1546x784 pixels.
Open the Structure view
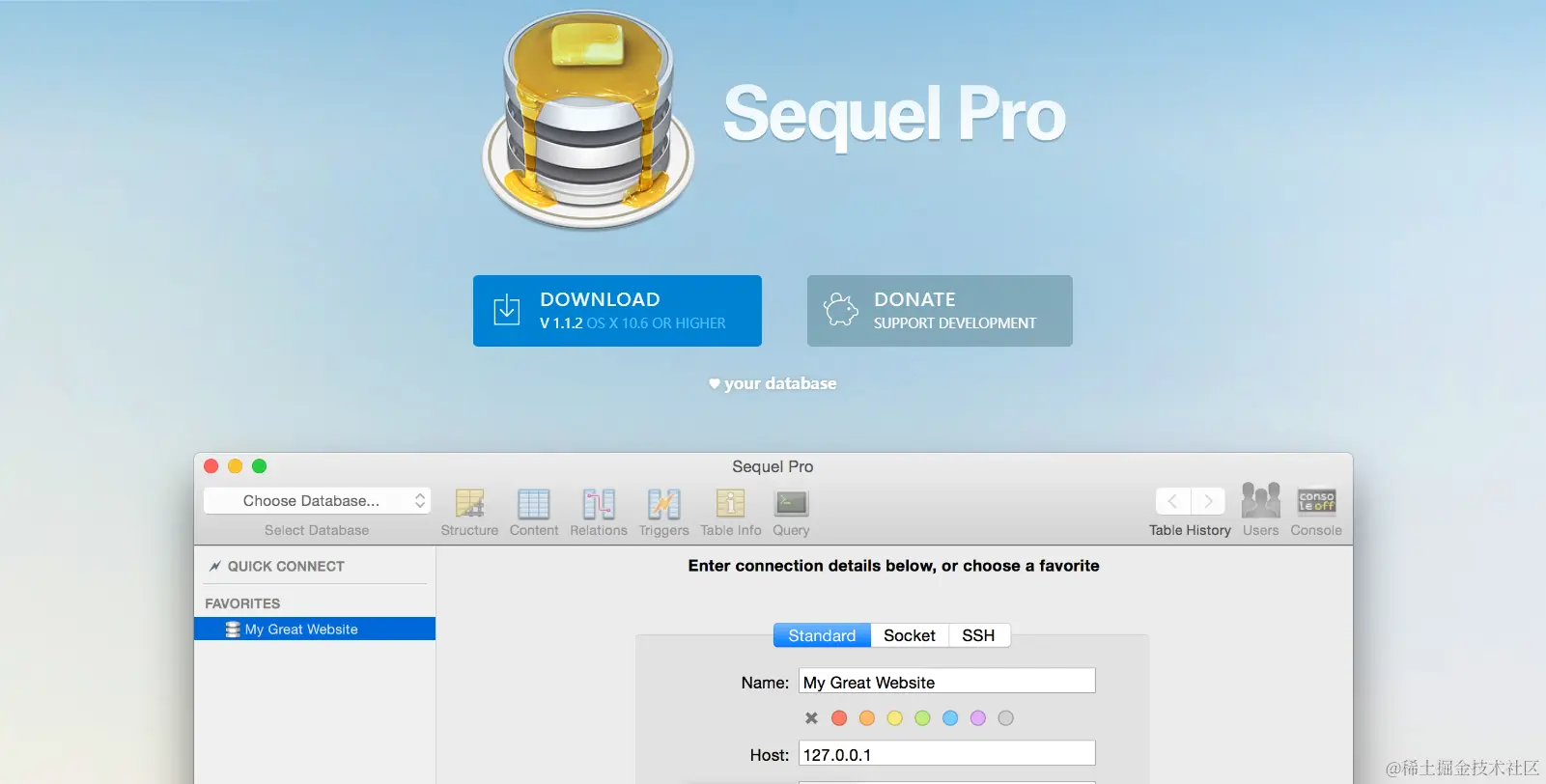pos(469,513)
